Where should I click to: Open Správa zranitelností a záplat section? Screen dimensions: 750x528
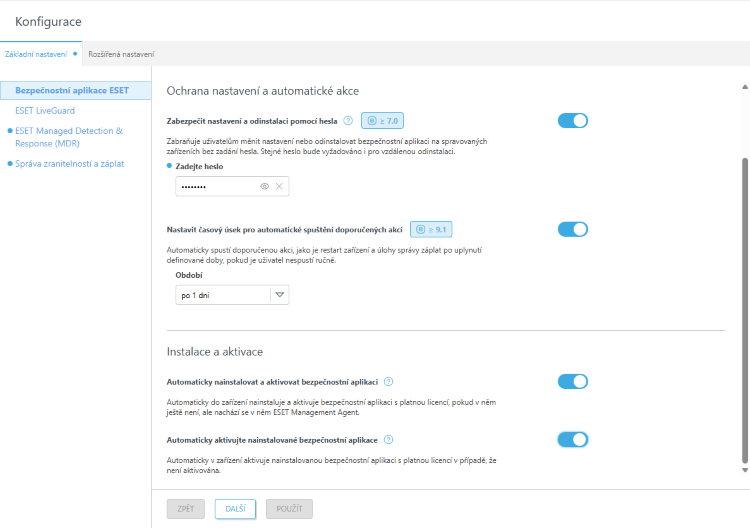point(70,163)
